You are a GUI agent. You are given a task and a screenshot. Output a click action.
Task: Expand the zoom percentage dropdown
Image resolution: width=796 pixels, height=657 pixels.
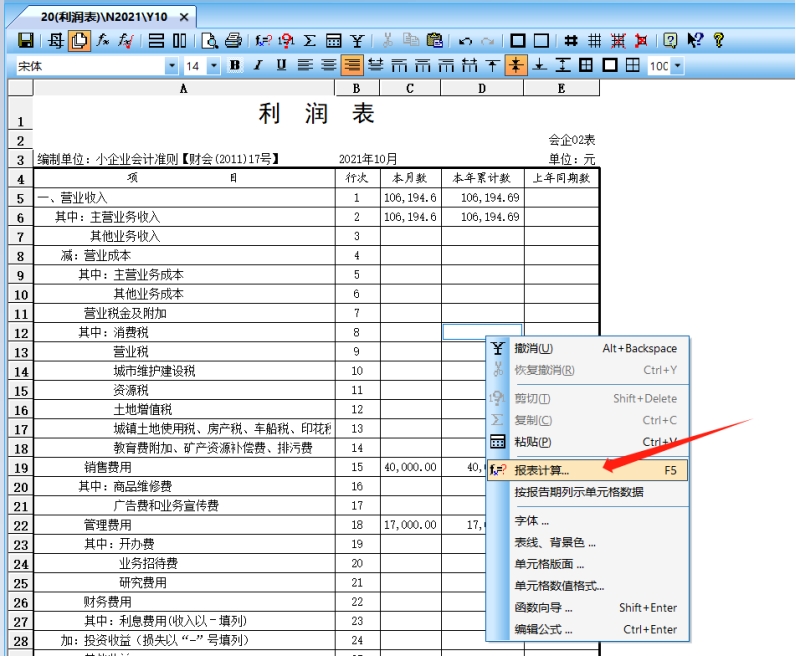(x=678, y=66)
